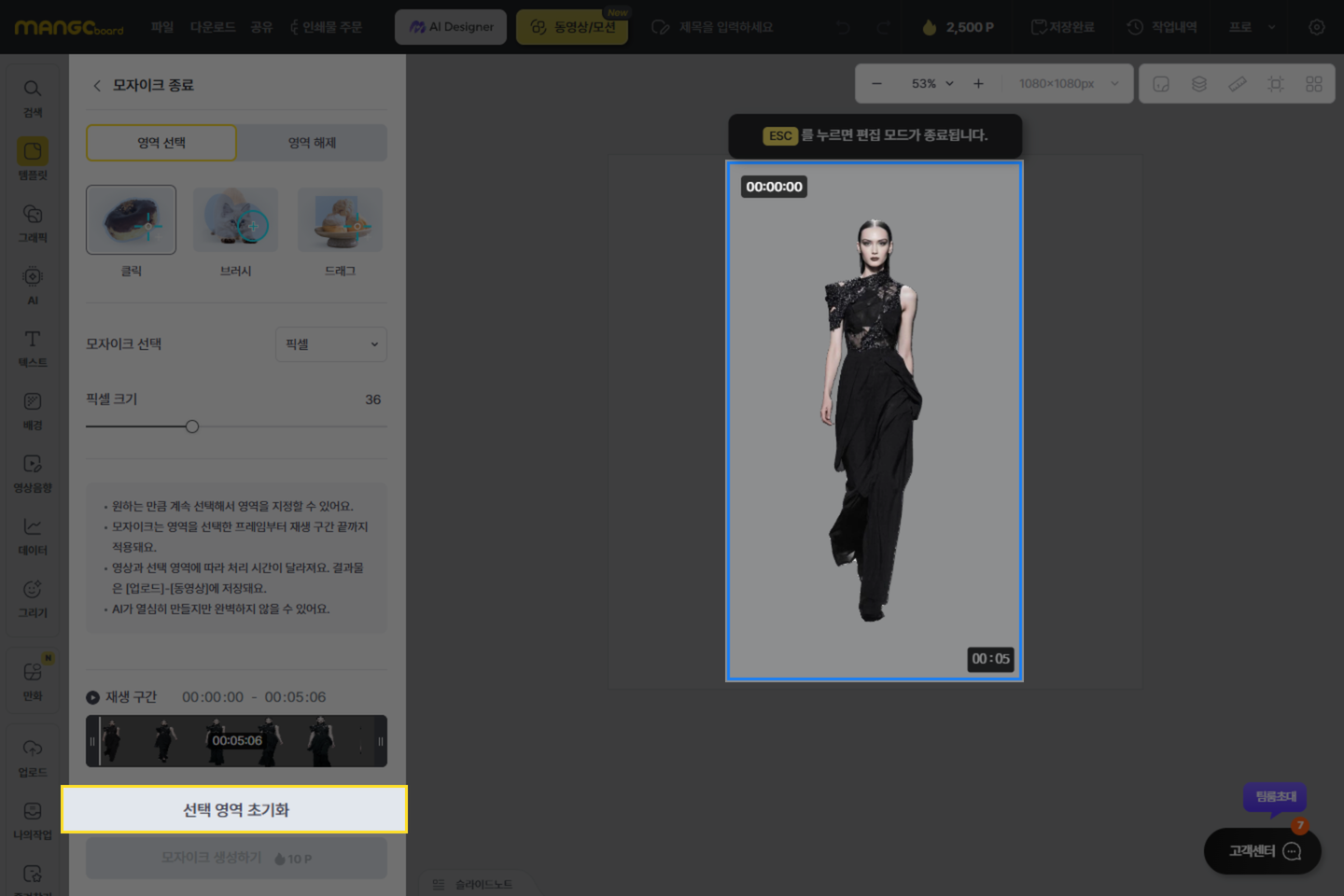This screenshot has width=1344, height=896.
Task: Click the 픽셀 크기 slider handle
Action: [x=192, y=427]
